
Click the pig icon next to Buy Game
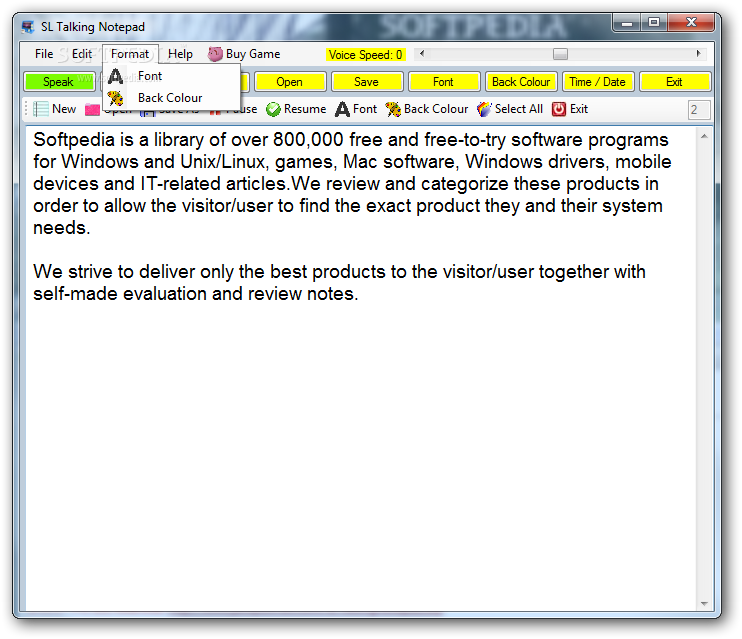(215, 54)
